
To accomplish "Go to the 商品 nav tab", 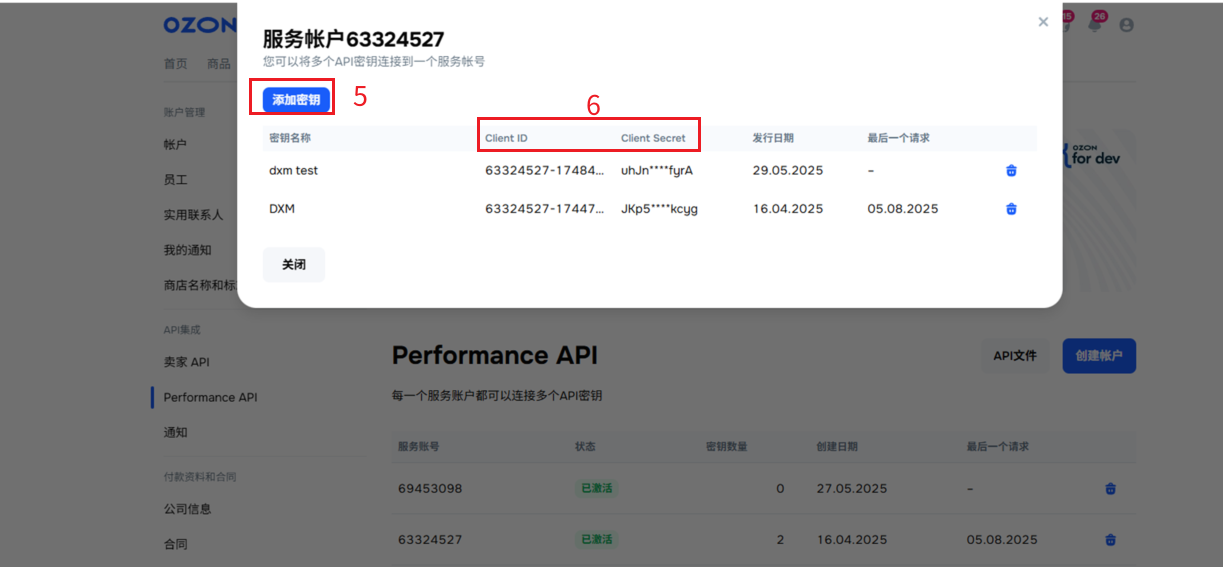I will coord(218,64).
